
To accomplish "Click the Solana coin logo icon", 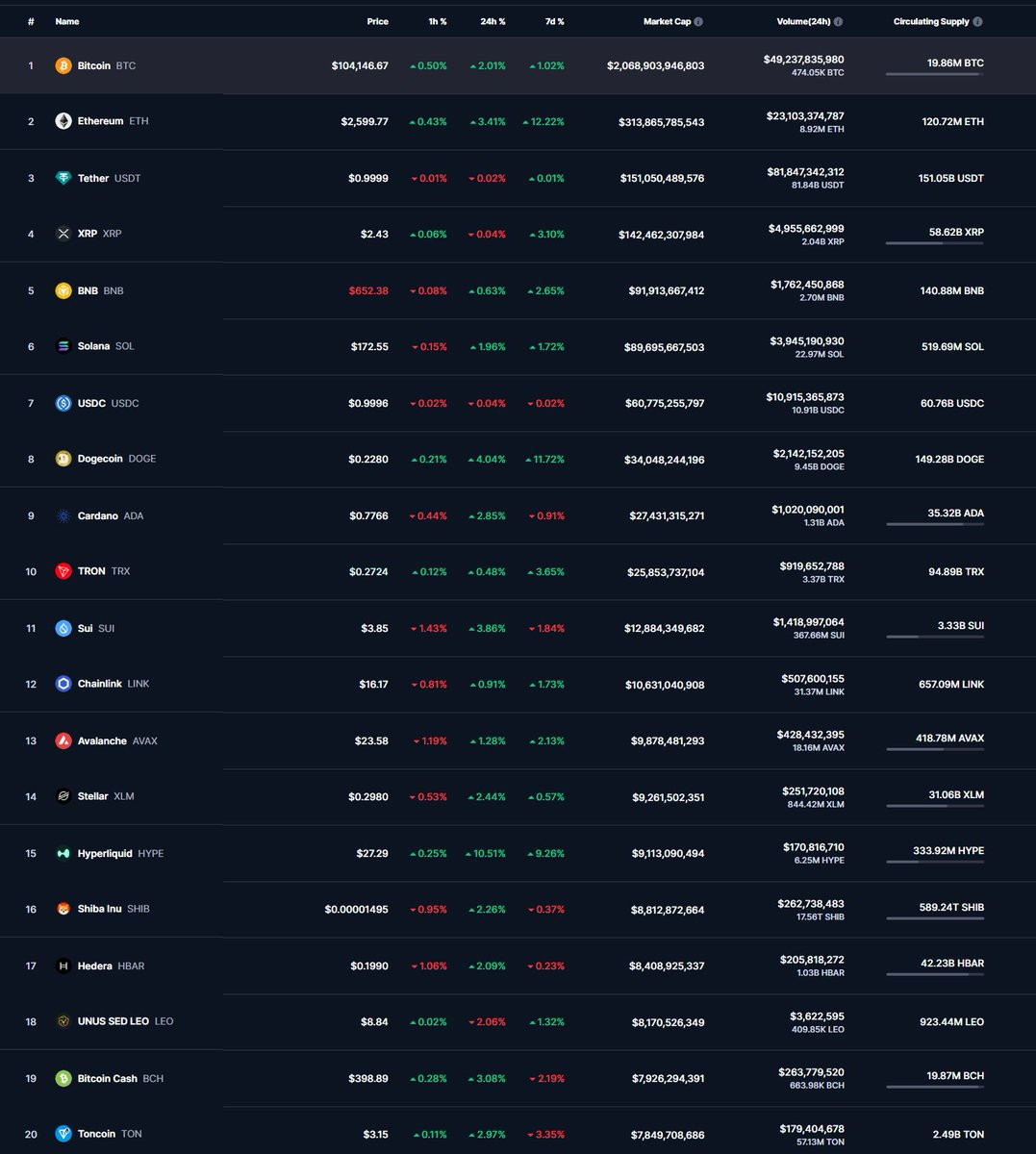I will pyautogui.click(x=63, y=346).
